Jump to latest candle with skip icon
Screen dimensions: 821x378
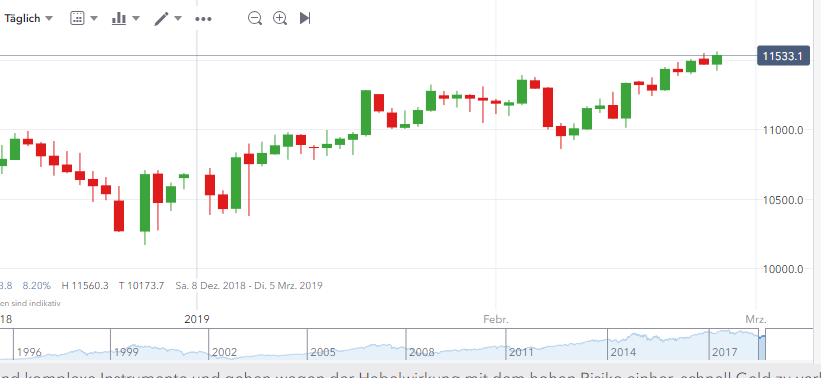click(x=305, y=18)
